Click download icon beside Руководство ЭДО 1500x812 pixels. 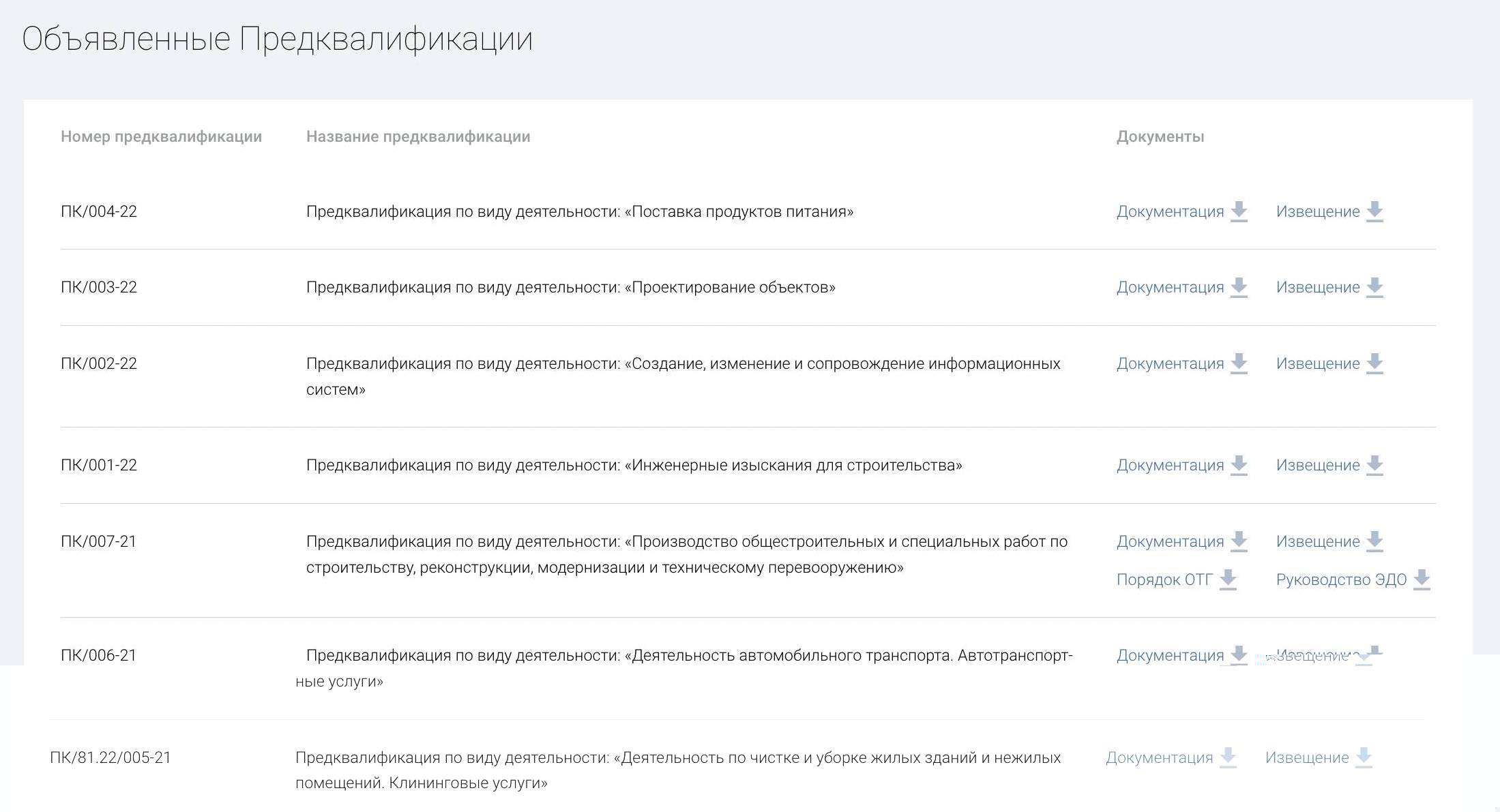tap(1422, 580)
